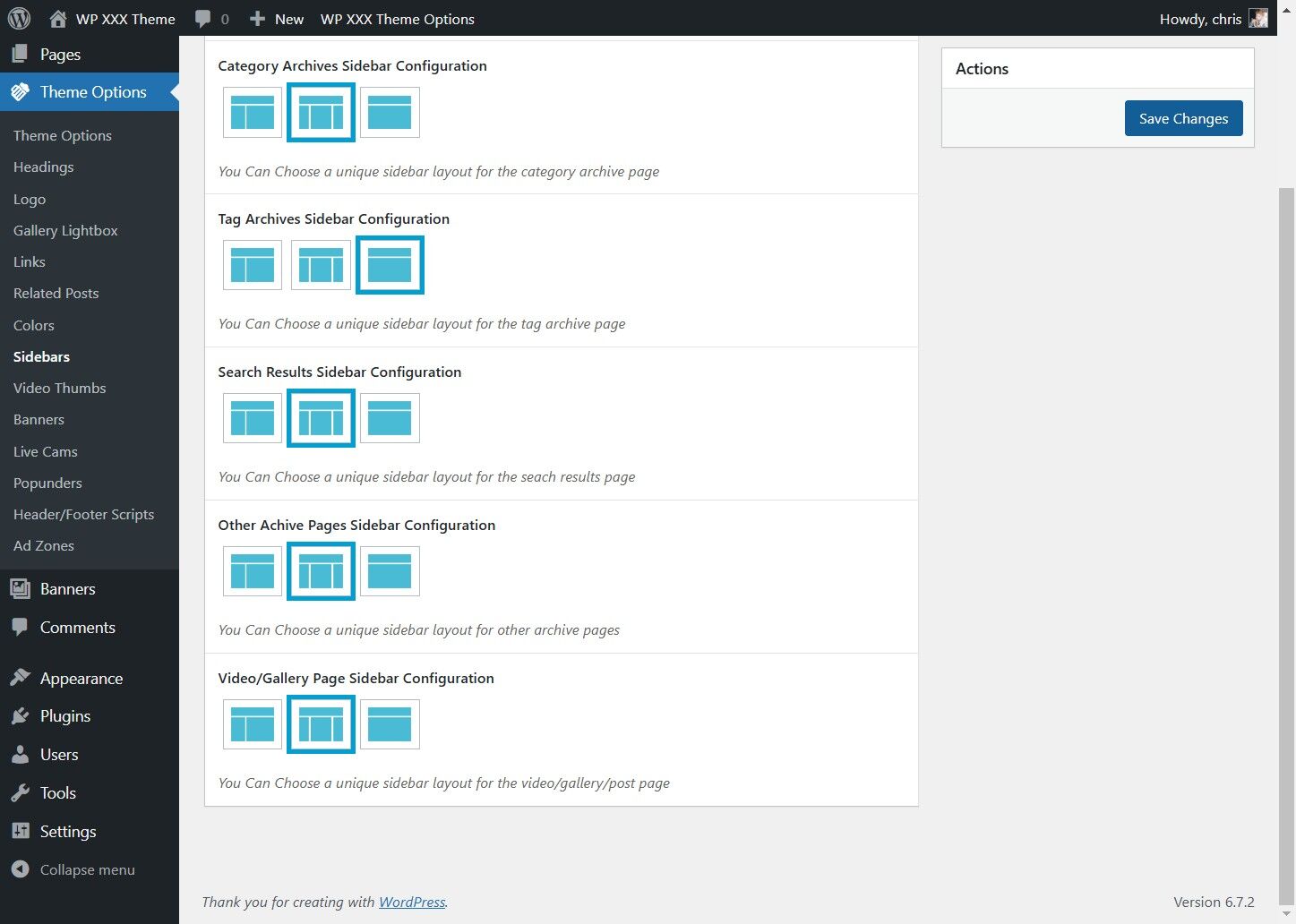
Task: Expand the Appearance menu
Action: (81, 679)
